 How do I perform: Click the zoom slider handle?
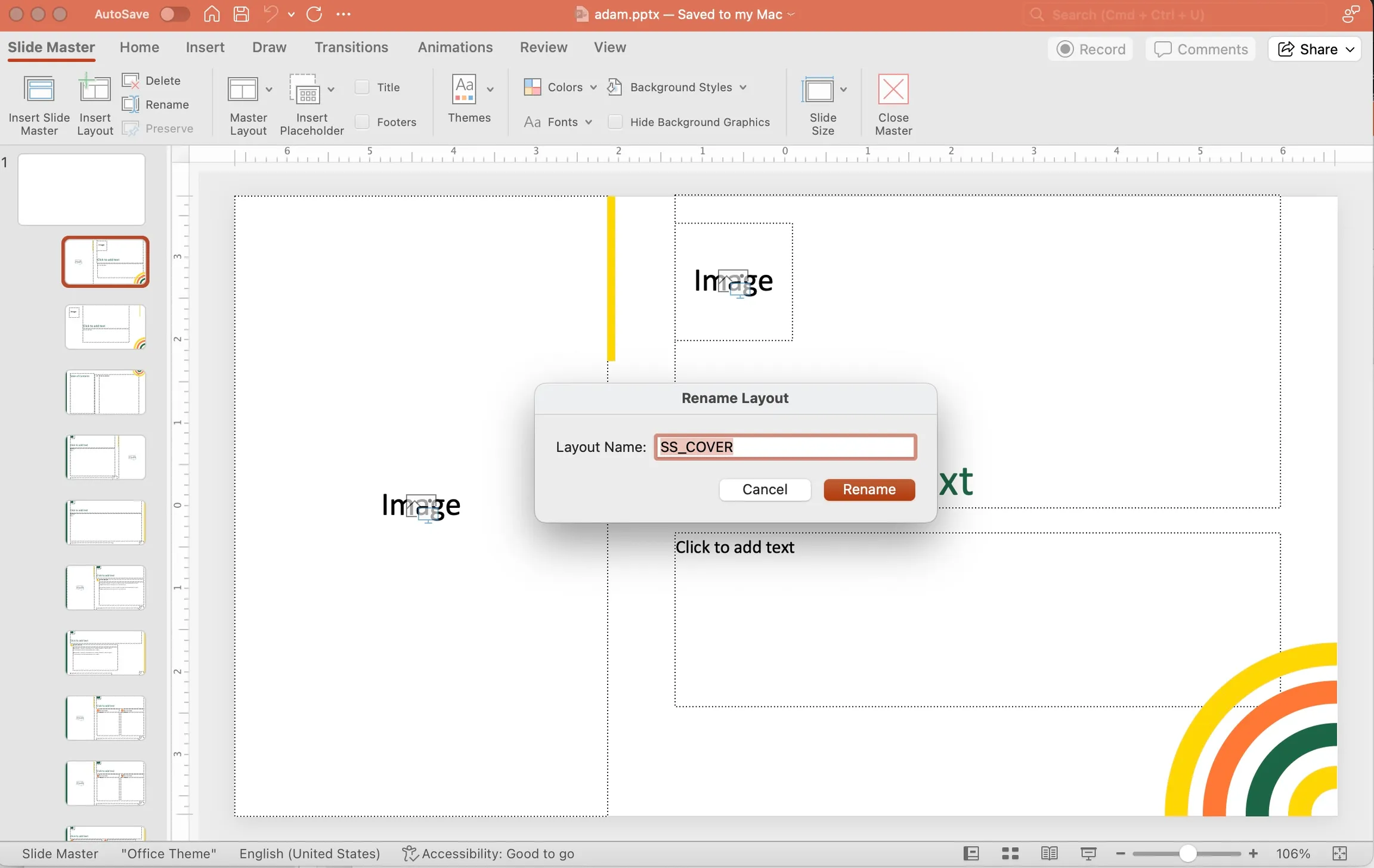[x=1187, y=854]
